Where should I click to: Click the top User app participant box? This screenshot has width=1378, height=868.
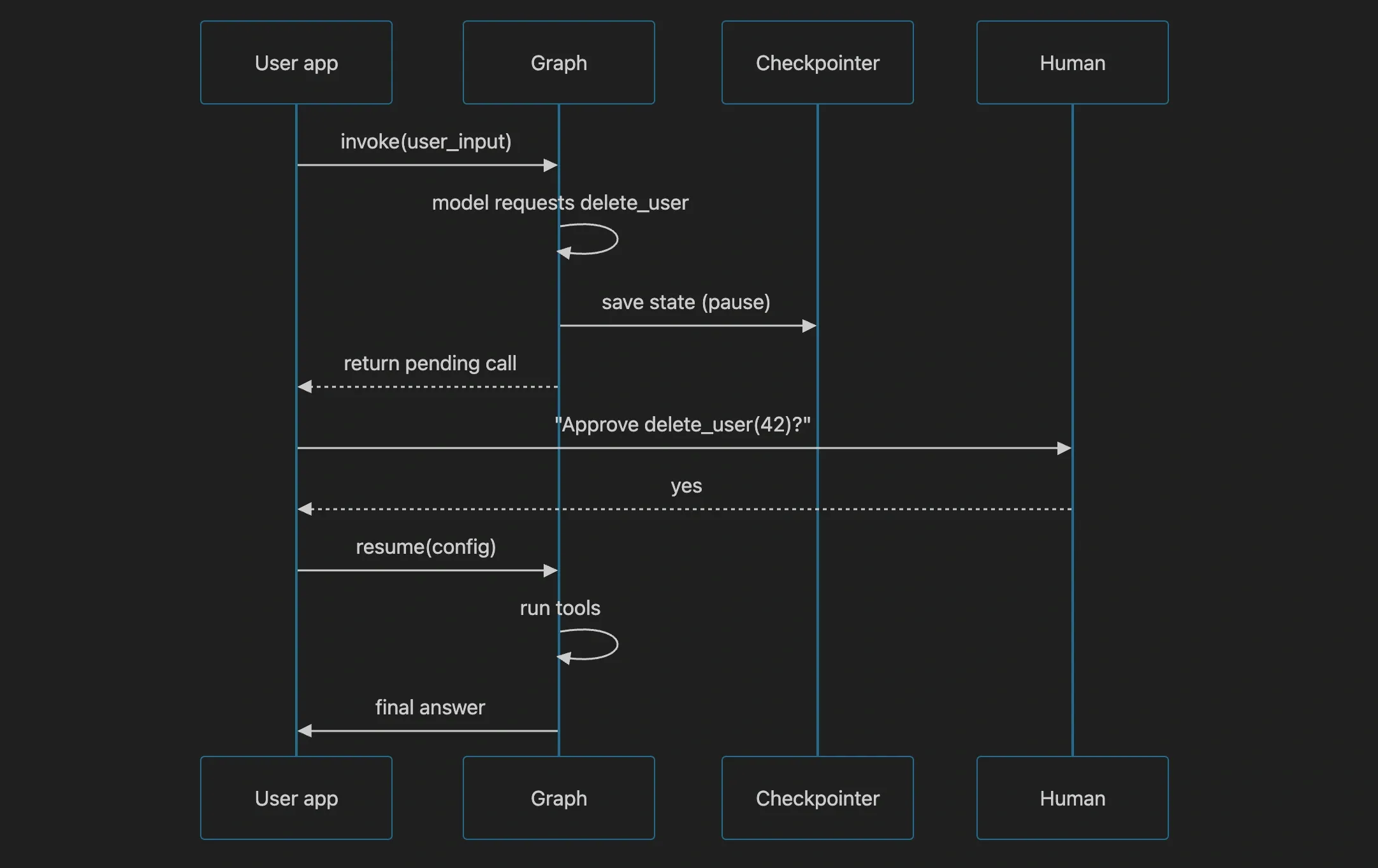tap(296, 62)
